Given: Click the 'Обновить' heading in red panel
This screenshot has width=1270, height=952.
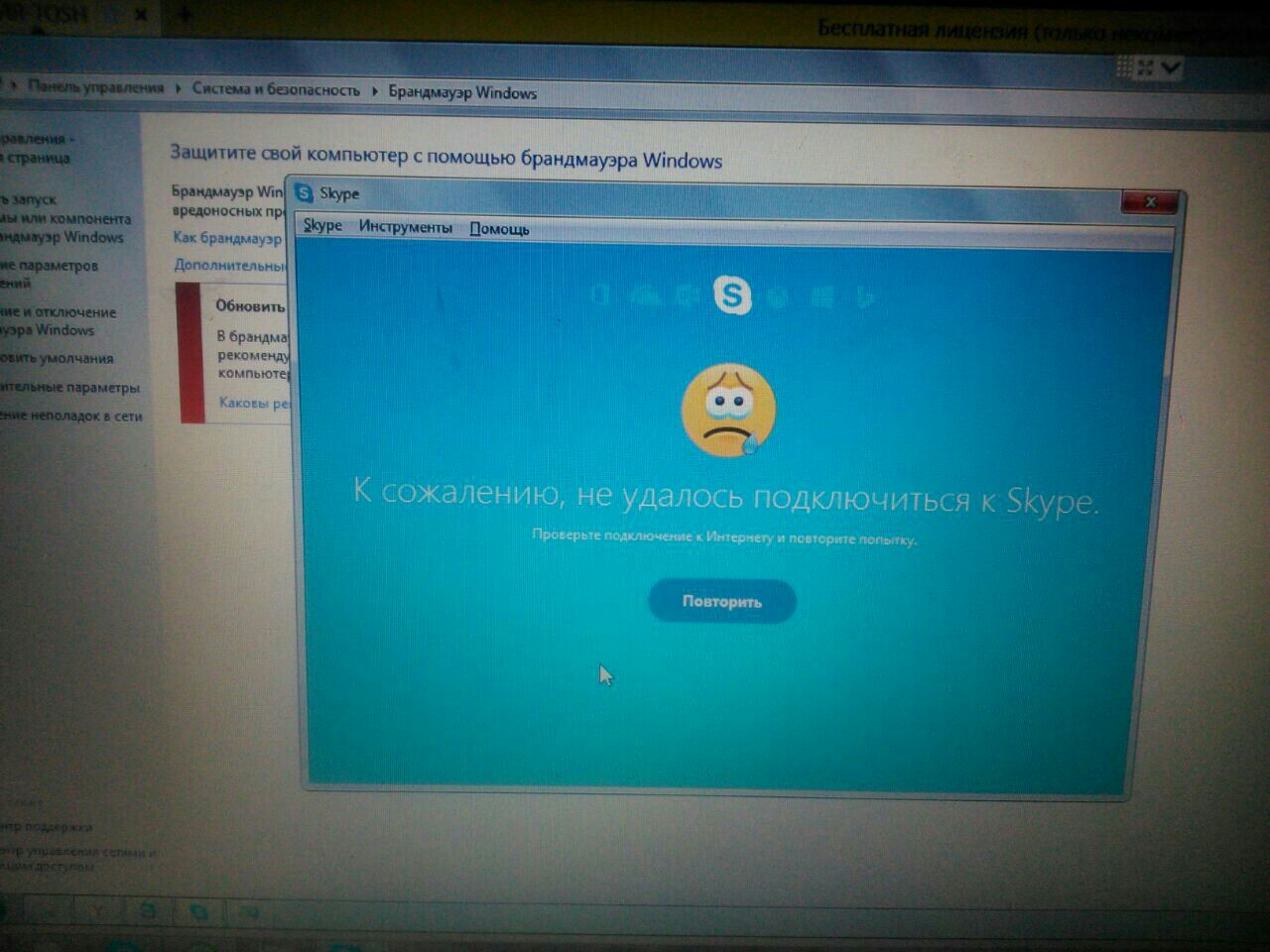Looking at the screenshot, I should pyautogui.click(x=250, y=305).
